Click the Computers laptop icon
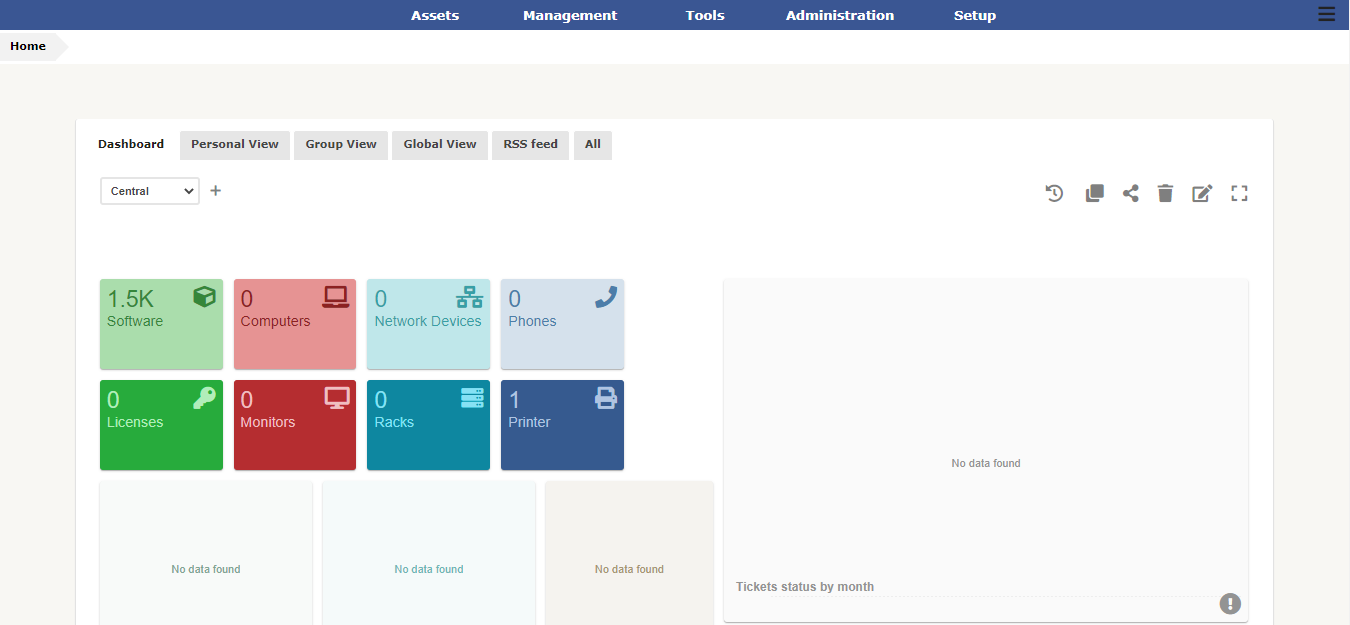1350x625 pixels. click(336, 296)
